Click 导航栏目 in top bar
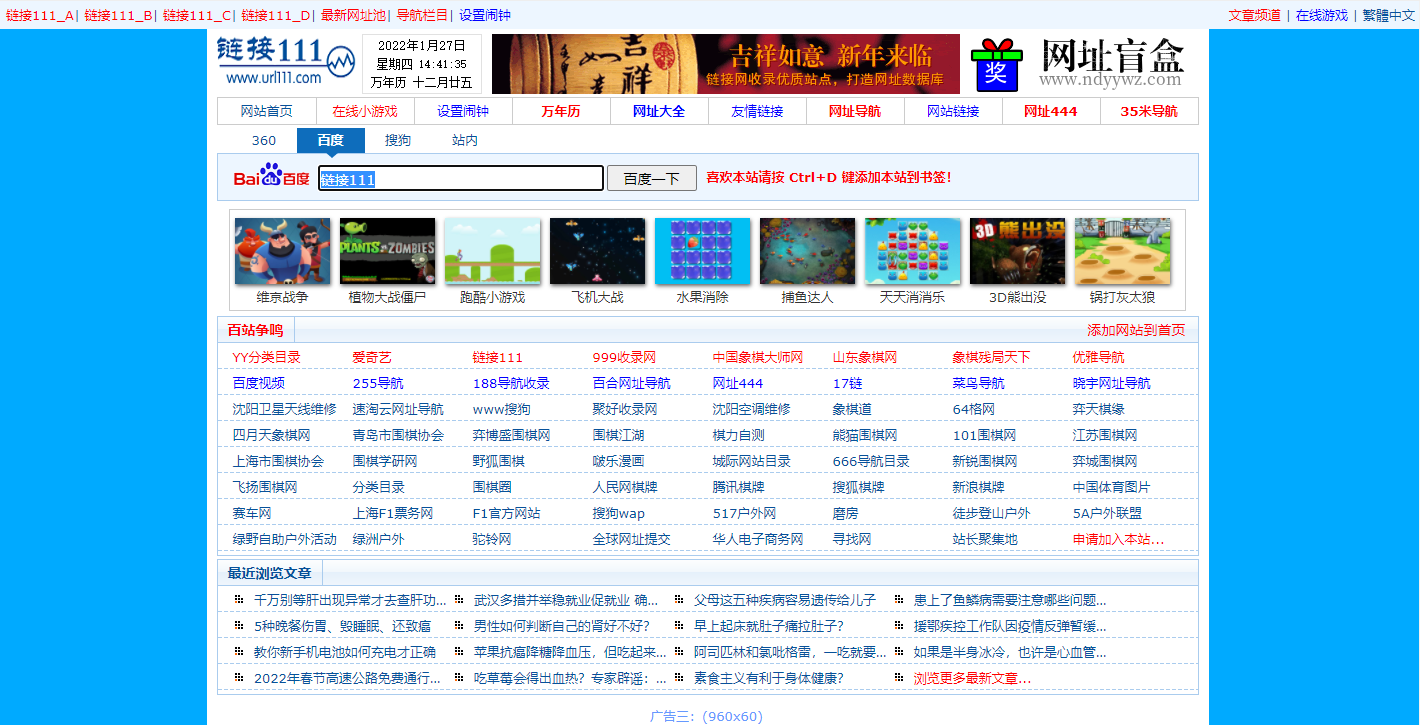Image resolution: width=1420 pixels, height=725 pixels. tap(422, 15)
